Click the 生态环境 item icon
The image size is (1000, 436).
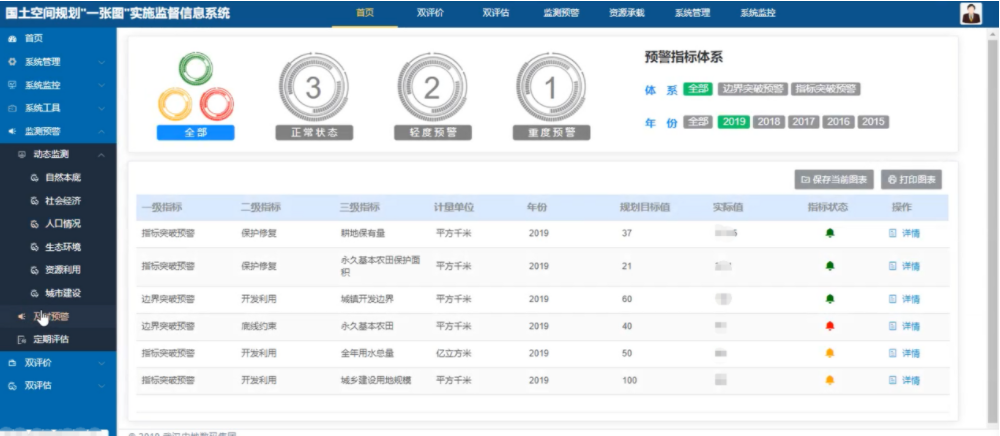(x=34, y=247)
